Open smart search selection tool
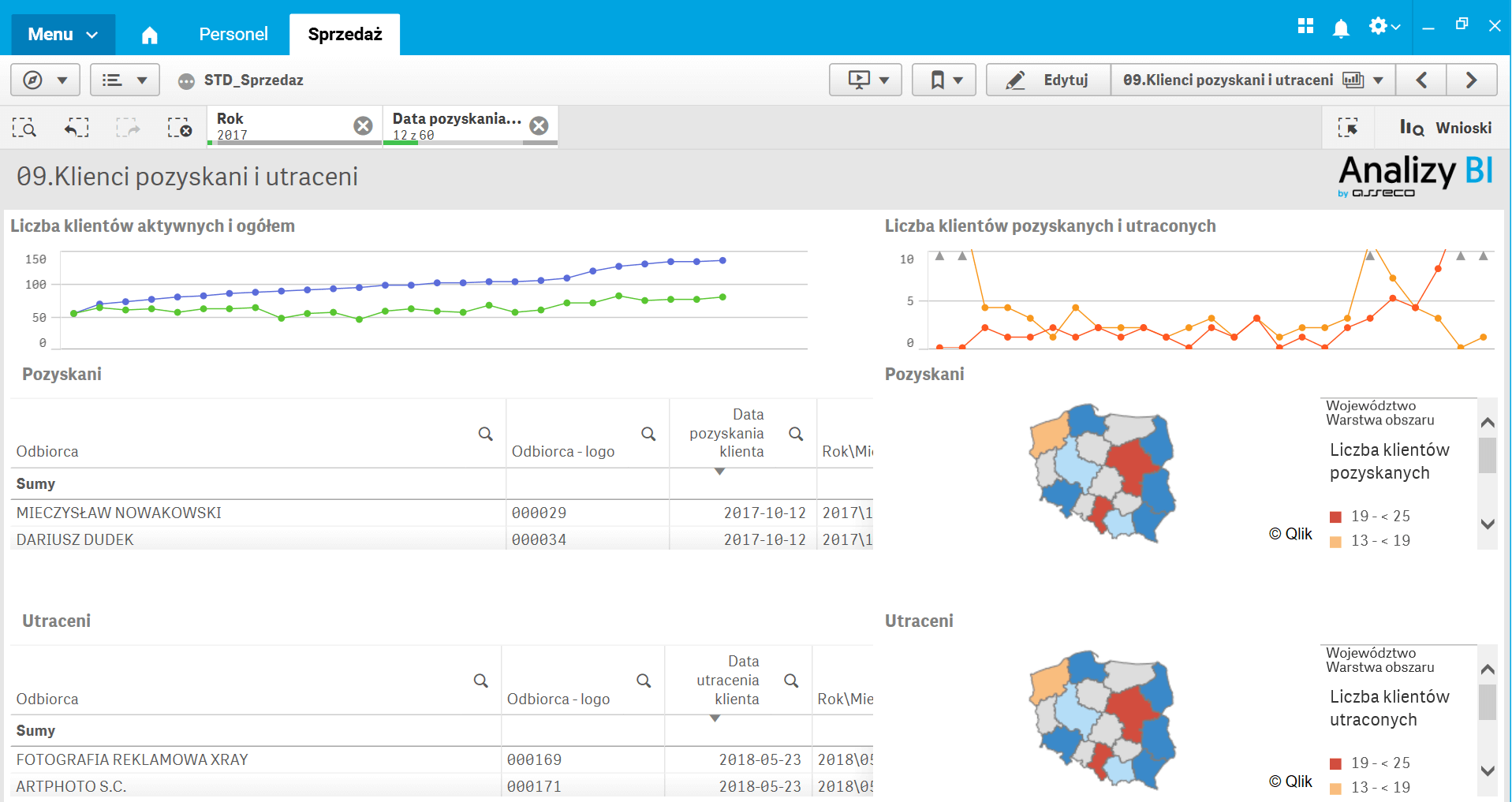 24,127
